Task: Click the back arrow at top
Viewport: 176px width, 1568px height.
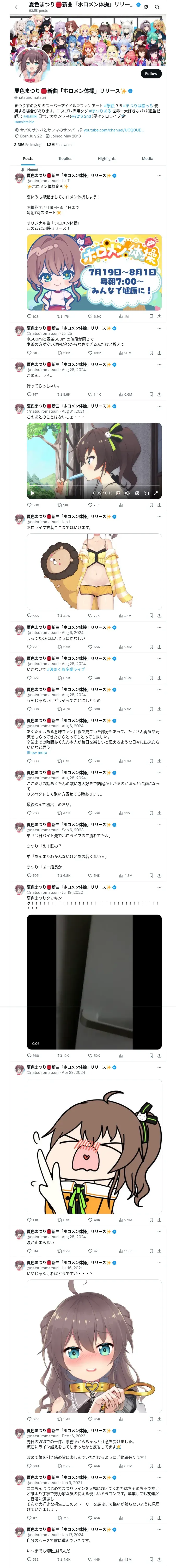Action: click(x=16, y=7)
